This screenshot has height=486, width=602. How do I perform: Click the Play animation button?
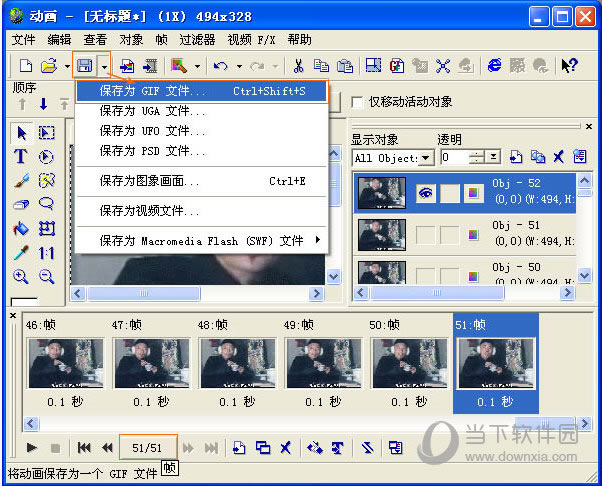[x=31, y=448]
